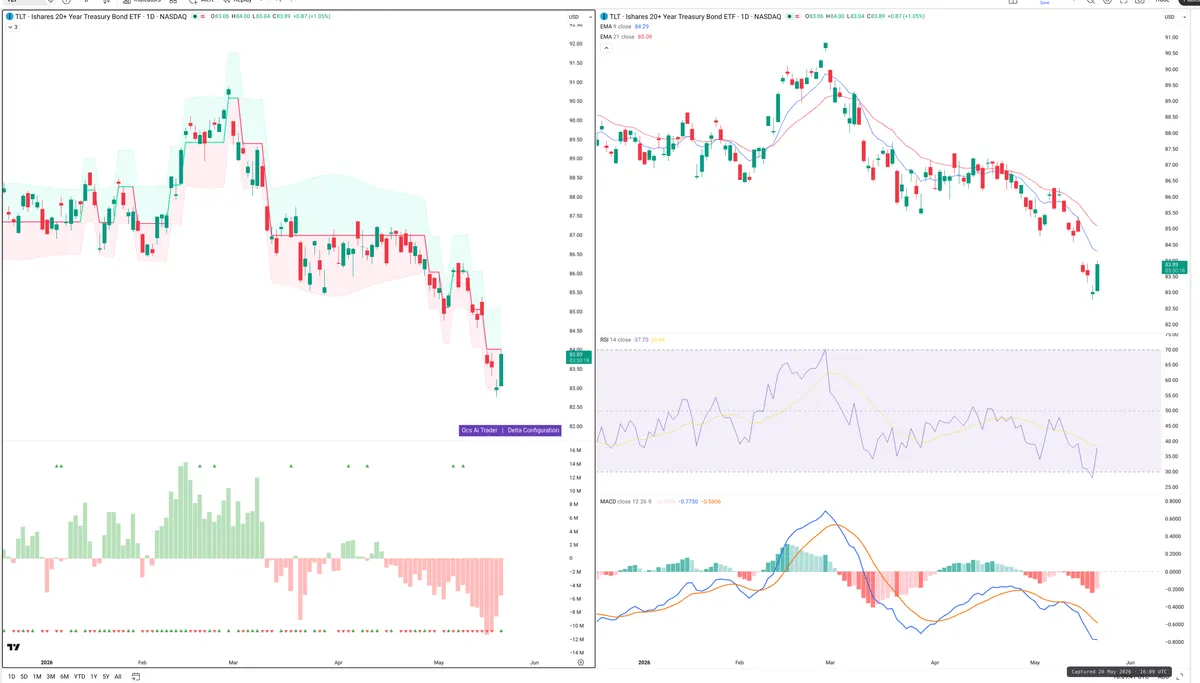
Task: Click the left chart TLT symbol title
Action: (101, 17)
